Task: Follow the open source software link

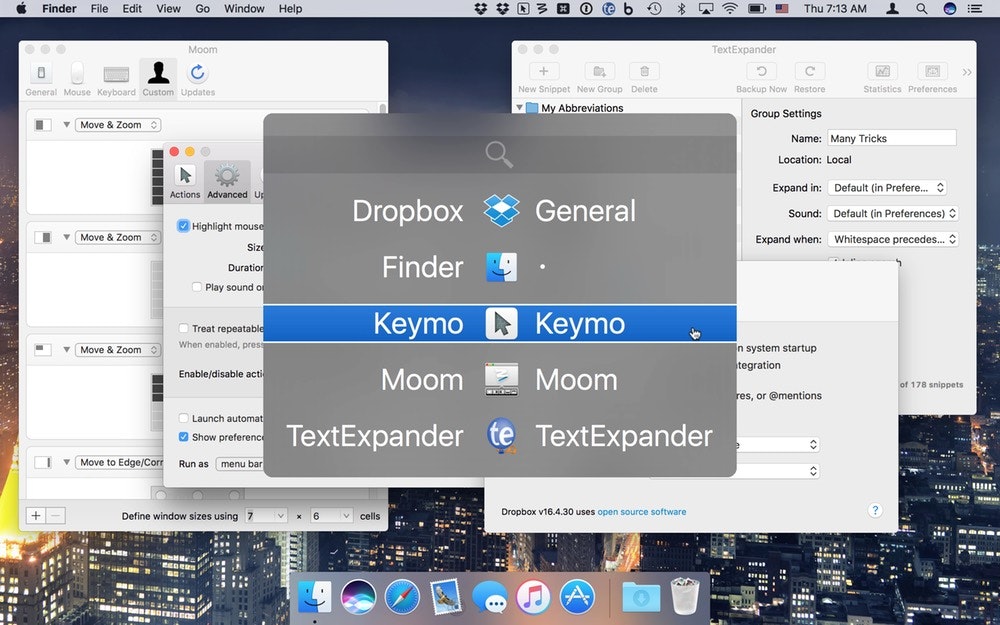Action: pos(642,511)
